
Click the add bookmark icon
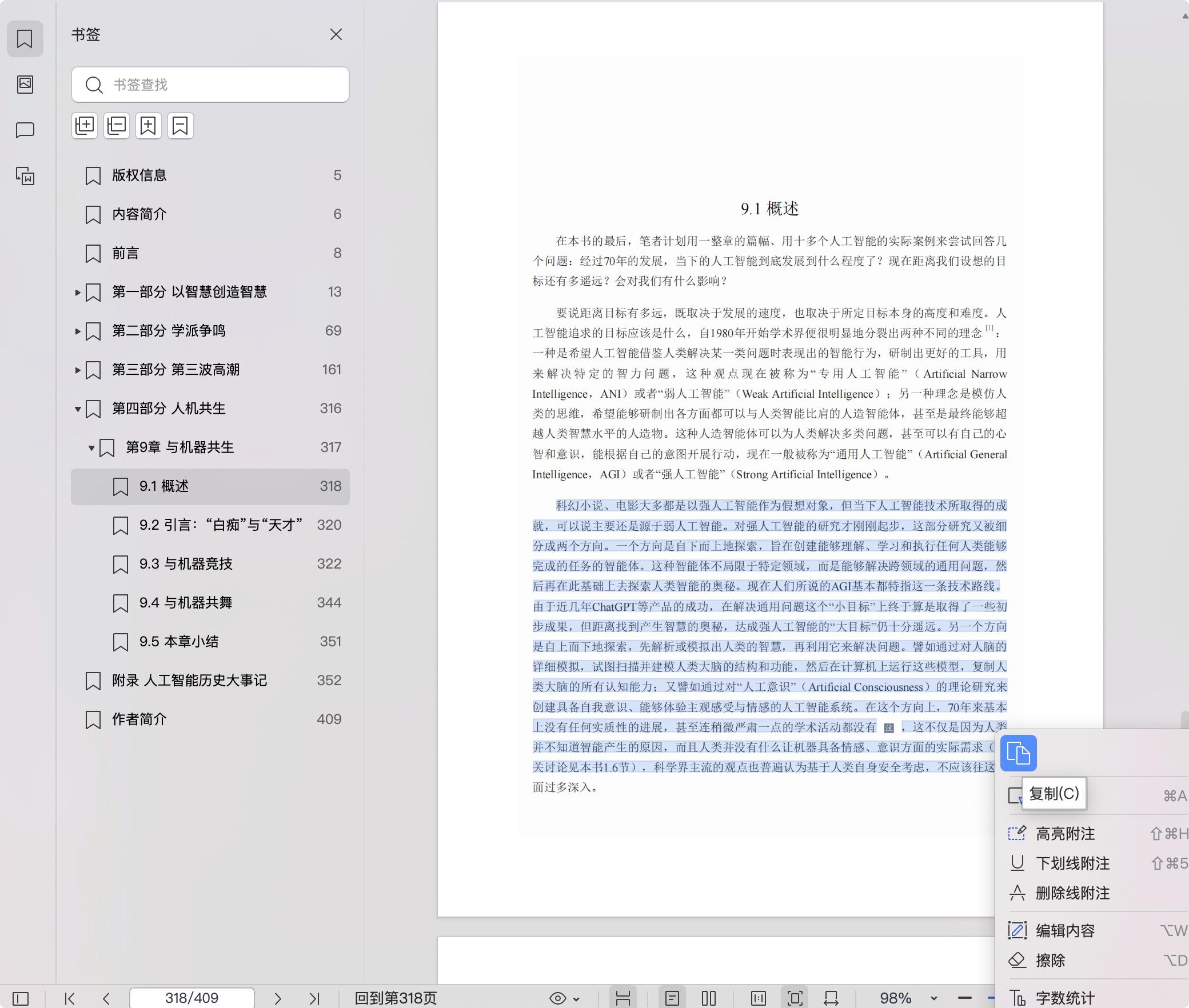[149, 126]
